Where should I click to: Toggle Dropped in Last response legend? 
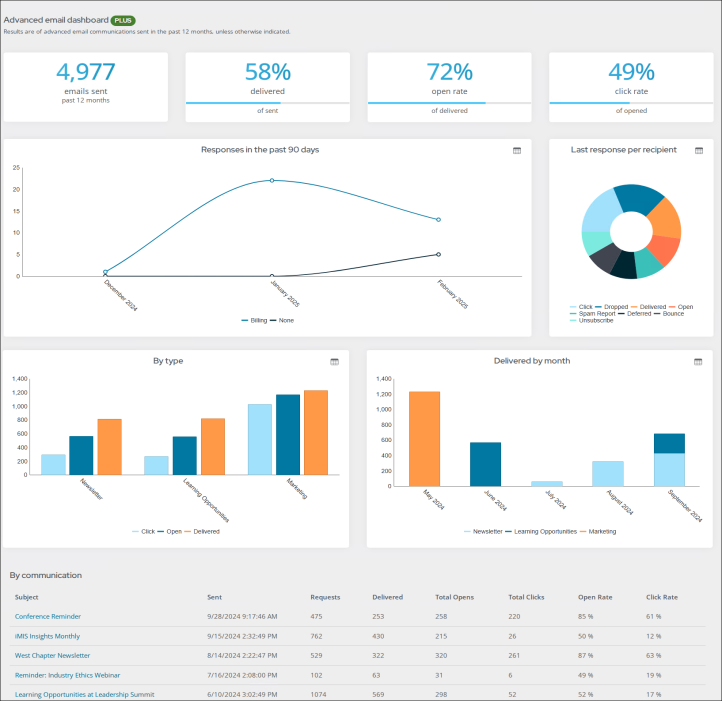[611, 307]
